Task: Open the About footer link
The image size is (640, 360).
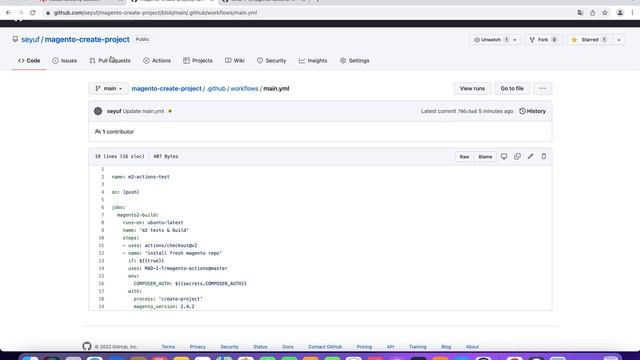Action: pos(473,347)
